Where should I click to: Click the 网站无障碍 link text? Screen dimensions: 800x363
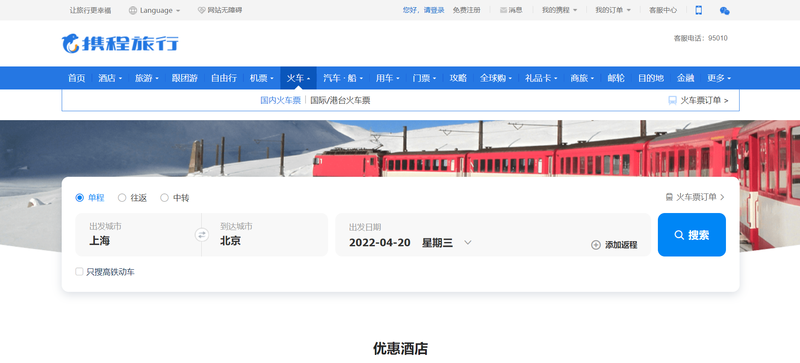tap(225, 10)
